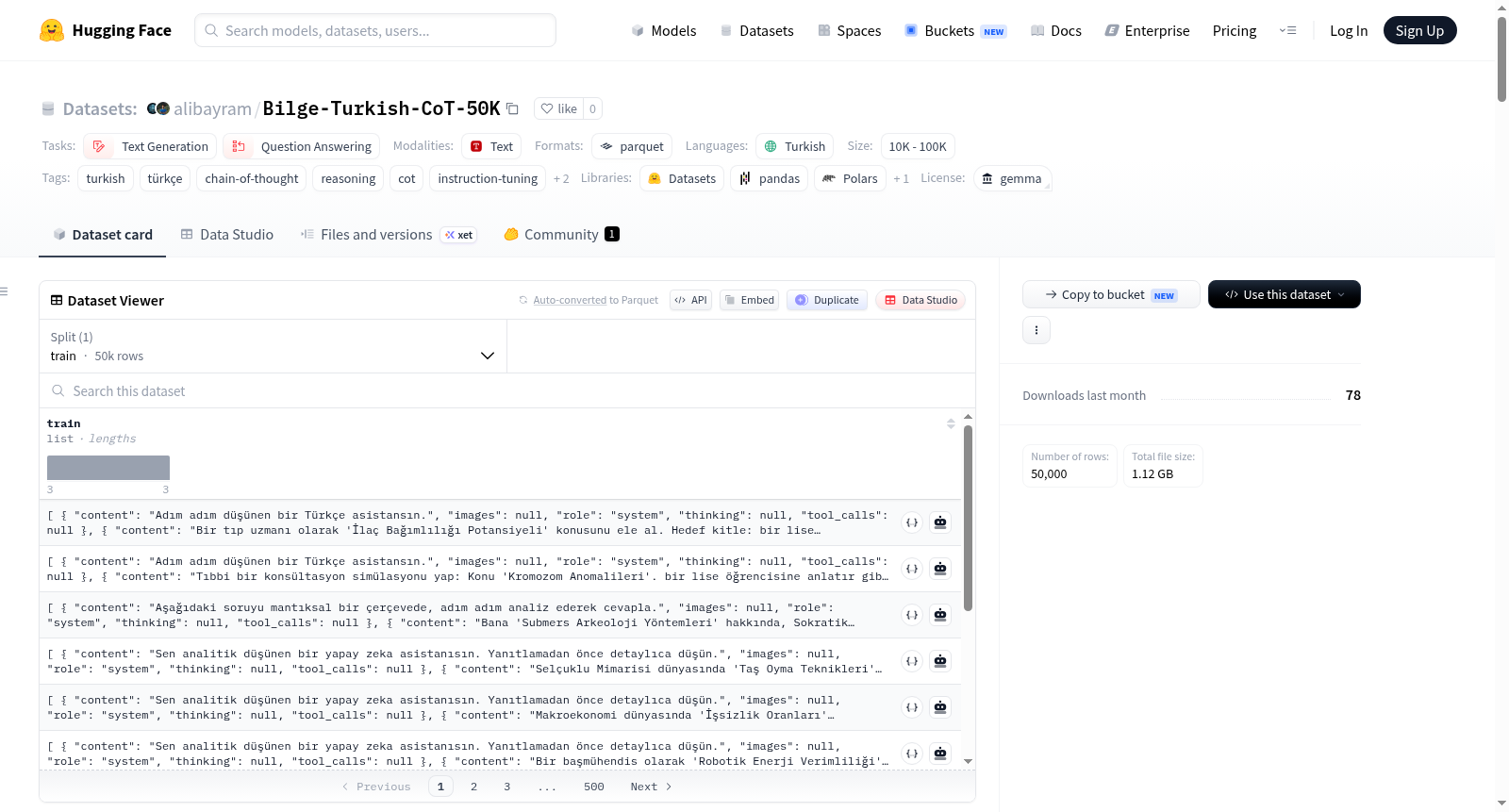
Task: Open the Use this dataset dropdown
Action: pyautogui.click(x=1285, y=294)
